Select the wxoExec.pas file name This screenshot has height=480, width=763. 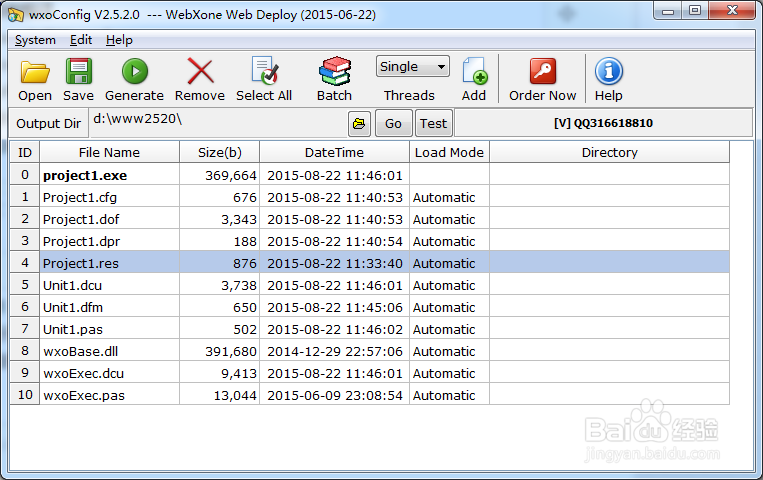click(x=84, y=395)
